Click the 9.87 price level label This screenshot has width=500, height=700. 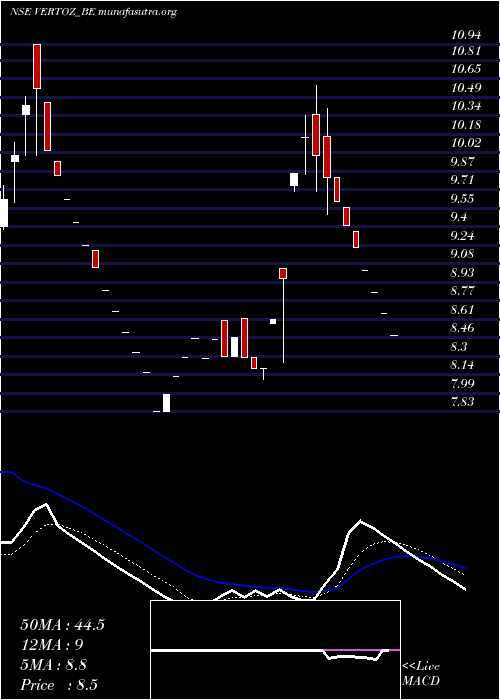tap(462, 162)
